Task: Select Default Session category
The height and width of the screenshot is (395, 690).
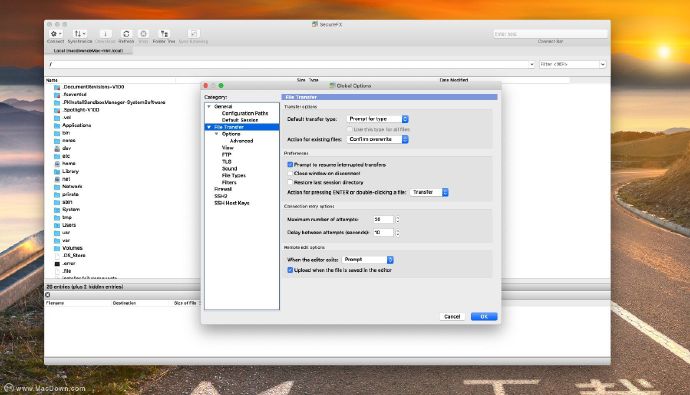Action: [x=240, y=120]
